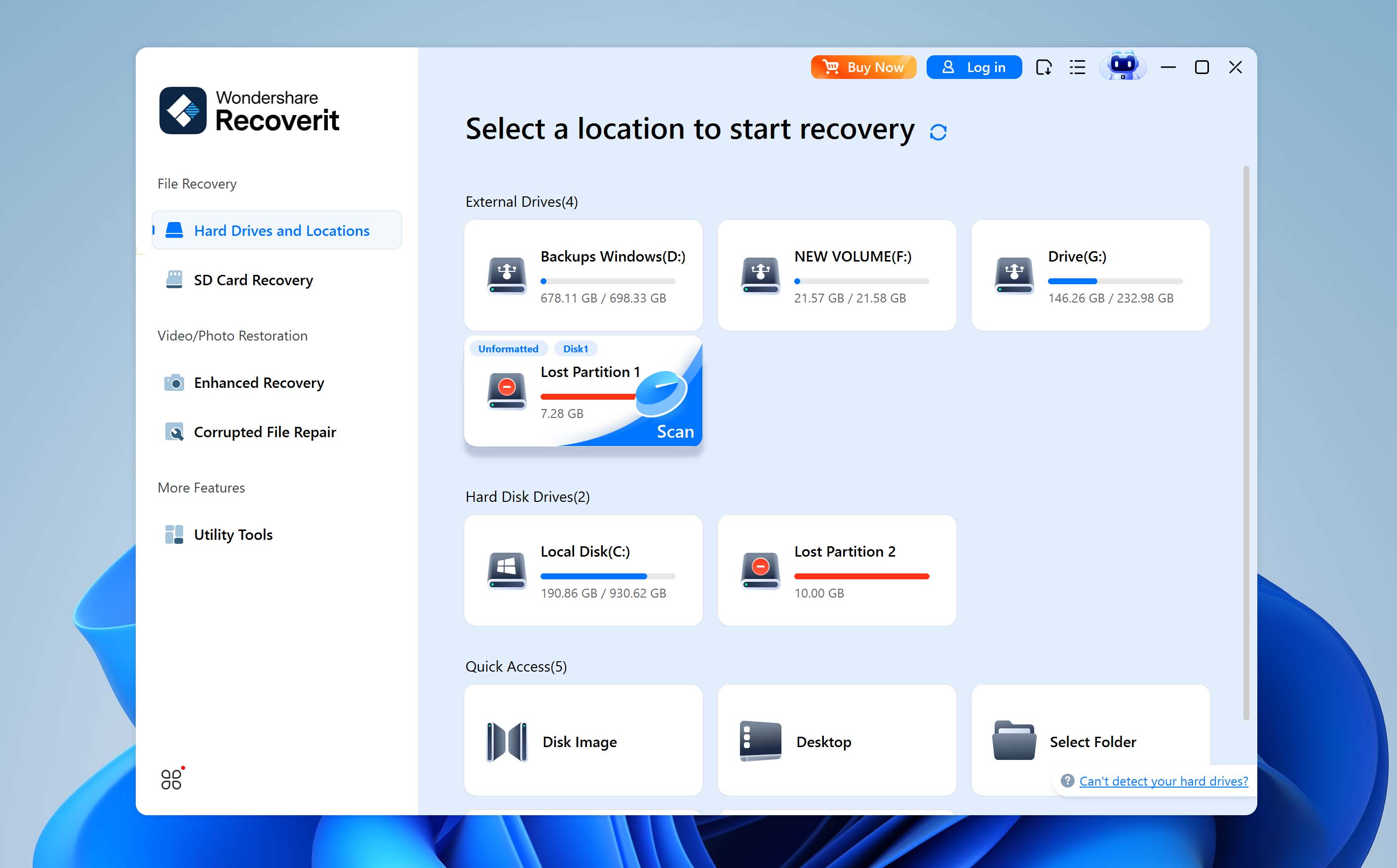
Task: Click the Buy Now button
Action: 863,67
